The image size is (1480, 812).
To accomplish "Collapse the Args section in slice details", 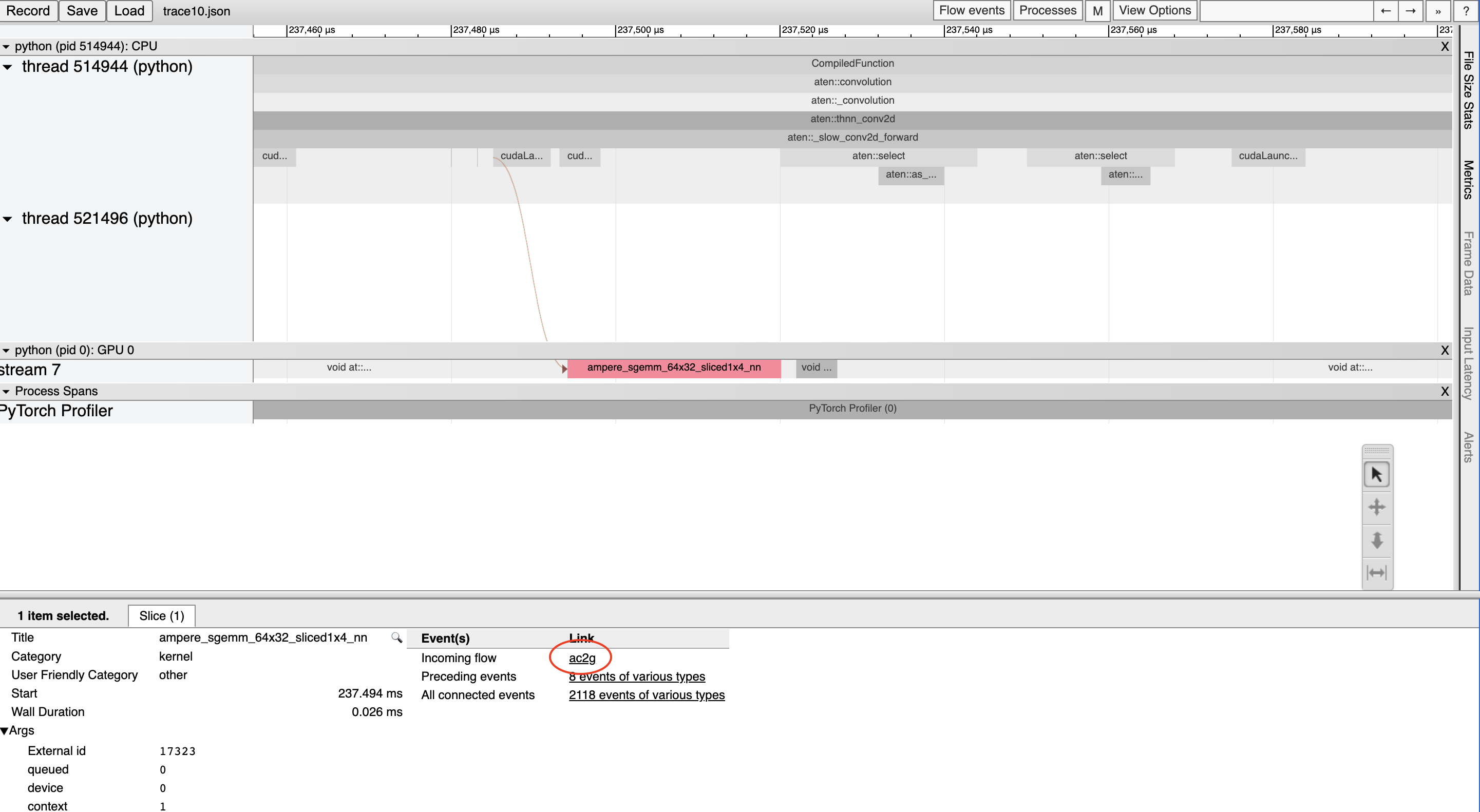I will click(x=5, y=730).
